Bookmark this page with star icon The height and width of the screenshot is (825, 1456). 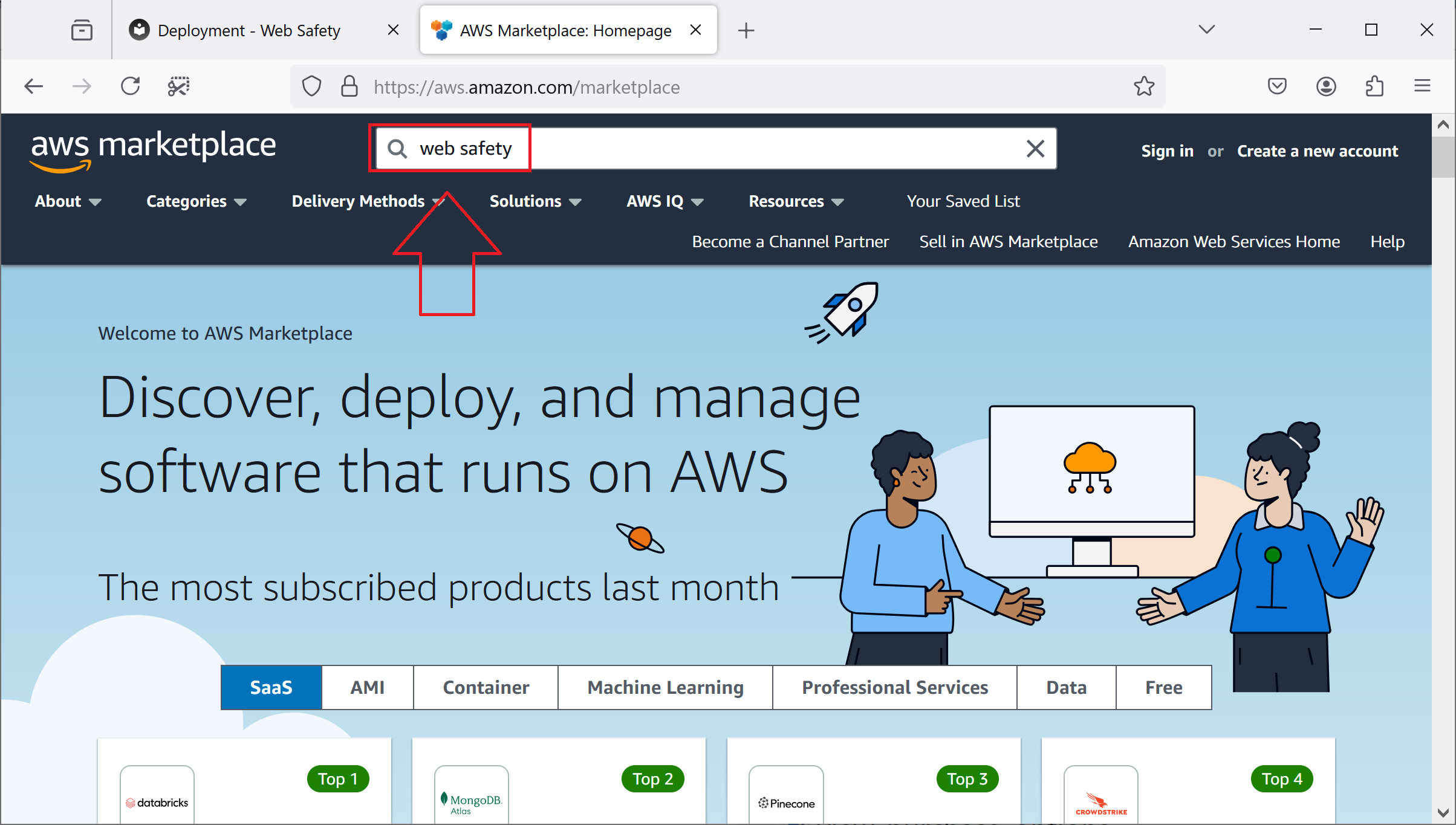[1143, 86]
